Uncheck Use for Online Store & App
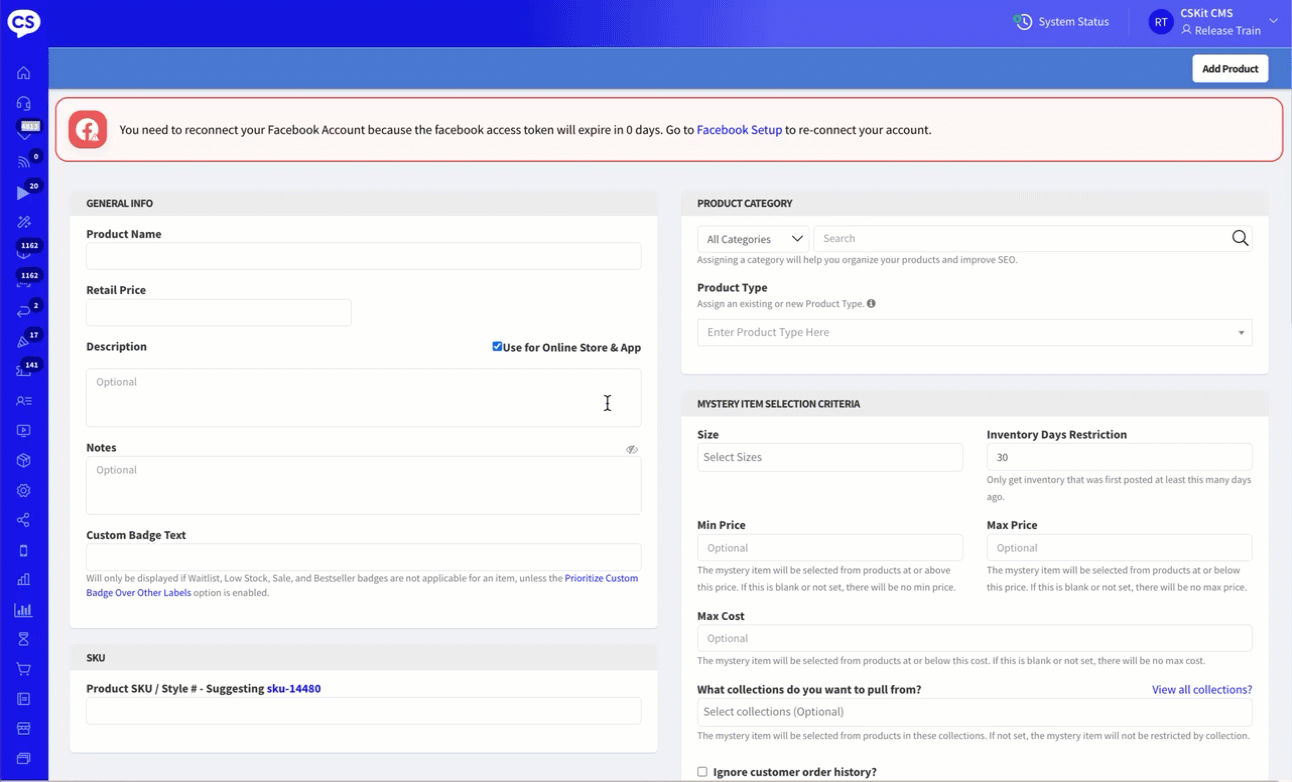This screenshot has height=782, width=1292. click(497, 347)
